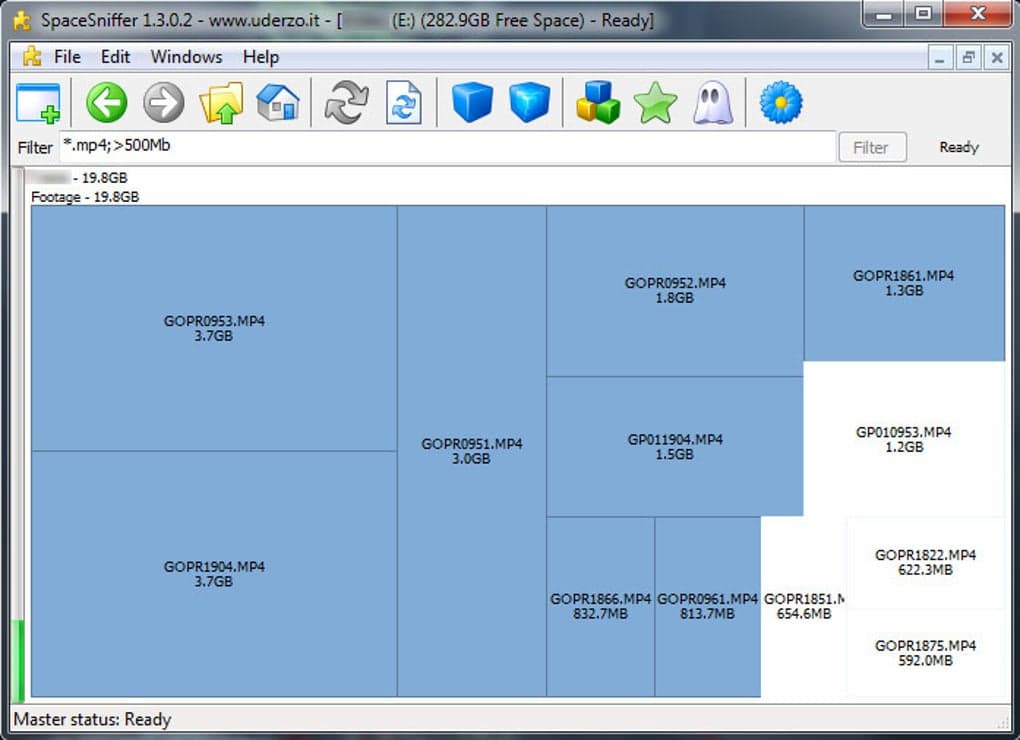Minimize the inner child window
Viewport: 1020px width, 740px height.
pos(939,58)
